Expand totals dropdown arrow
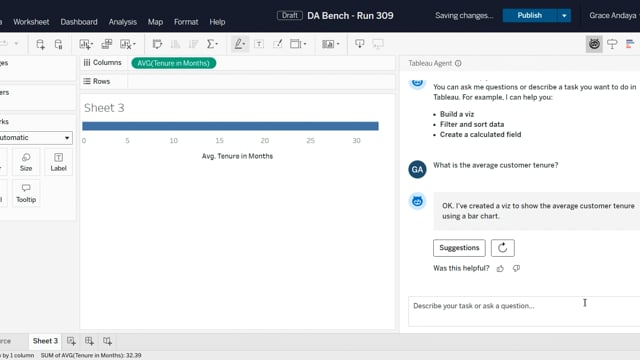640x360 pixels. 217,44
